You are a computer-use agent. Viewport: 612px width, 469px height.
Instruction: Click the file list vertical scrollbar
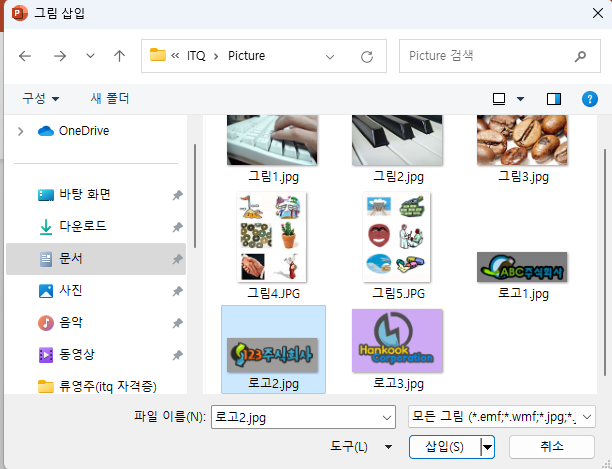[605, 261]
